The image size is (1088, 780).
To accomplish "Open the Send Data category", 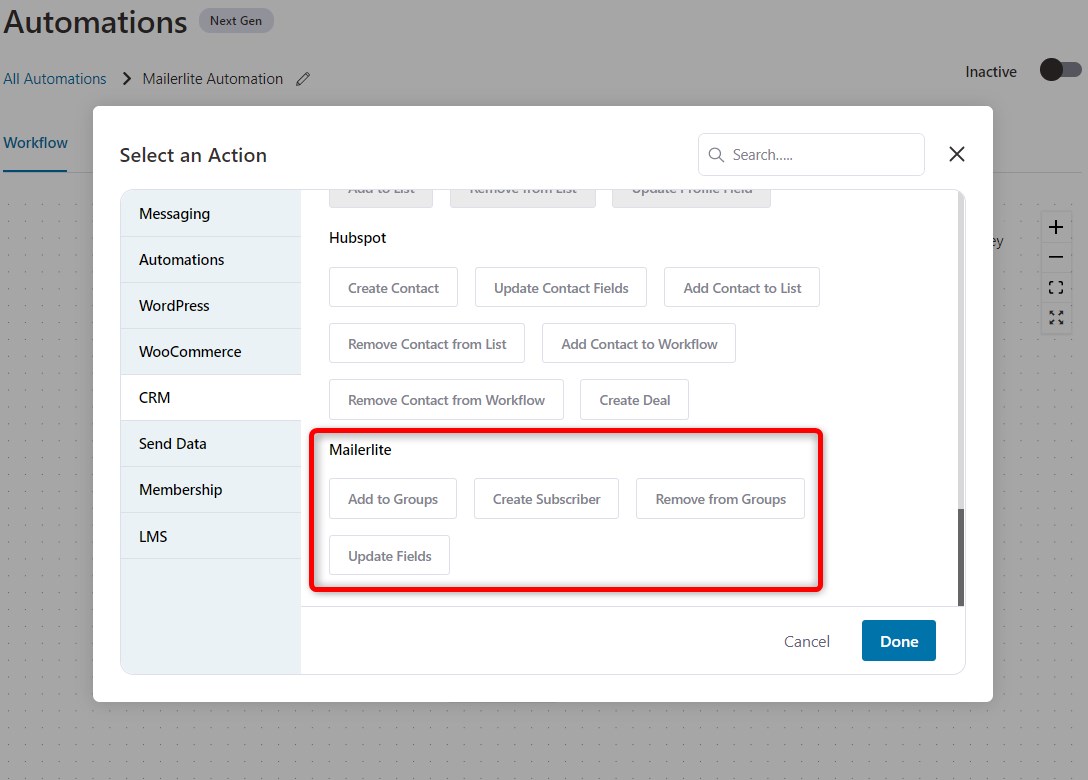I will pyautogui.click(x=211, y=443).
